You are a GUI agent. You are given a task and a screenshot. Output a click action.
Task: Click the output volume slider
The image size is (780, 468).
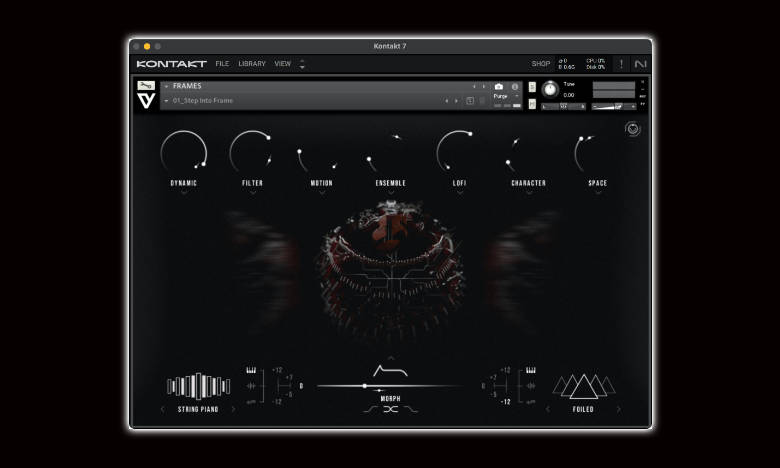(614, 106)
